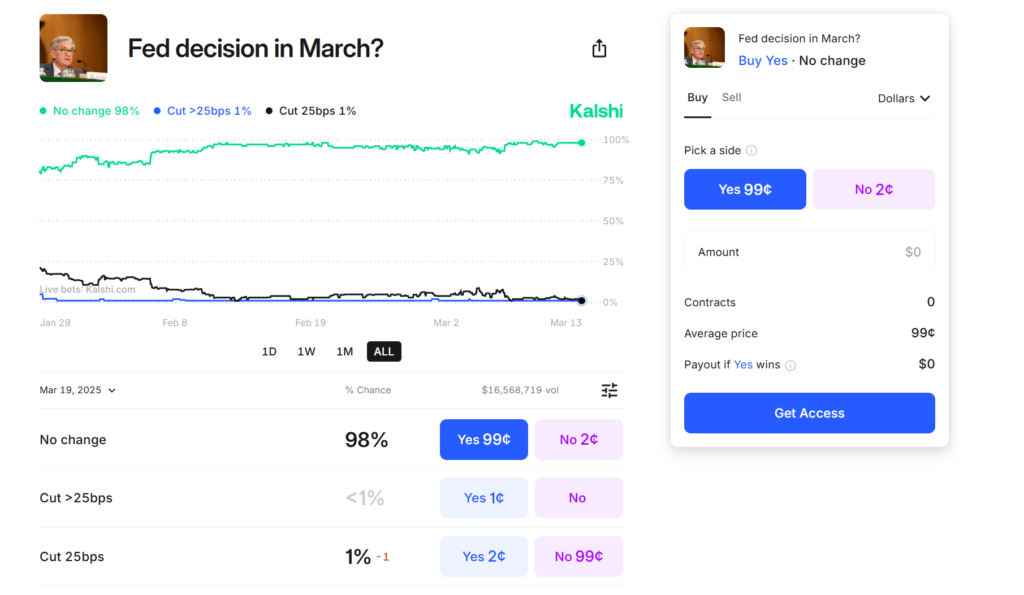
Task: Click the Amount input field
Action: point(809,252)
